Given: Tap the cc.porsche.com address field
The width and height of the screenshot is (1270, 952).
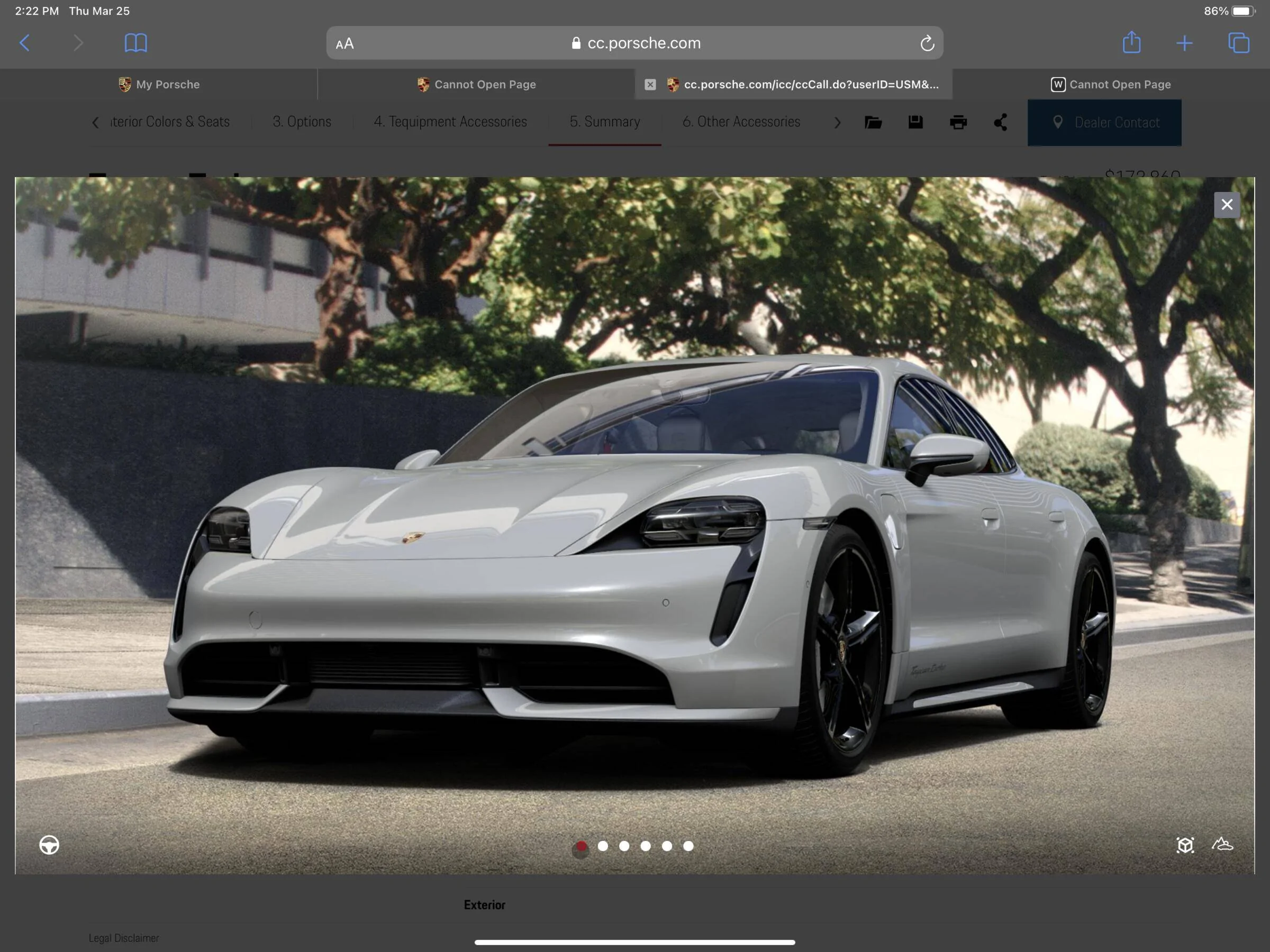Looking at the screenshot, I should (634, 43).
